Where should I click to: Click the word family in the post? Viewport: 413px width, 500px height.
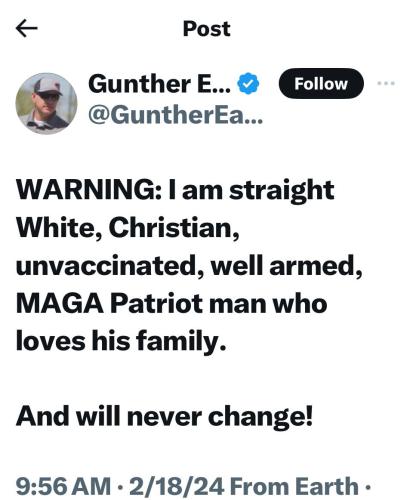178,341
